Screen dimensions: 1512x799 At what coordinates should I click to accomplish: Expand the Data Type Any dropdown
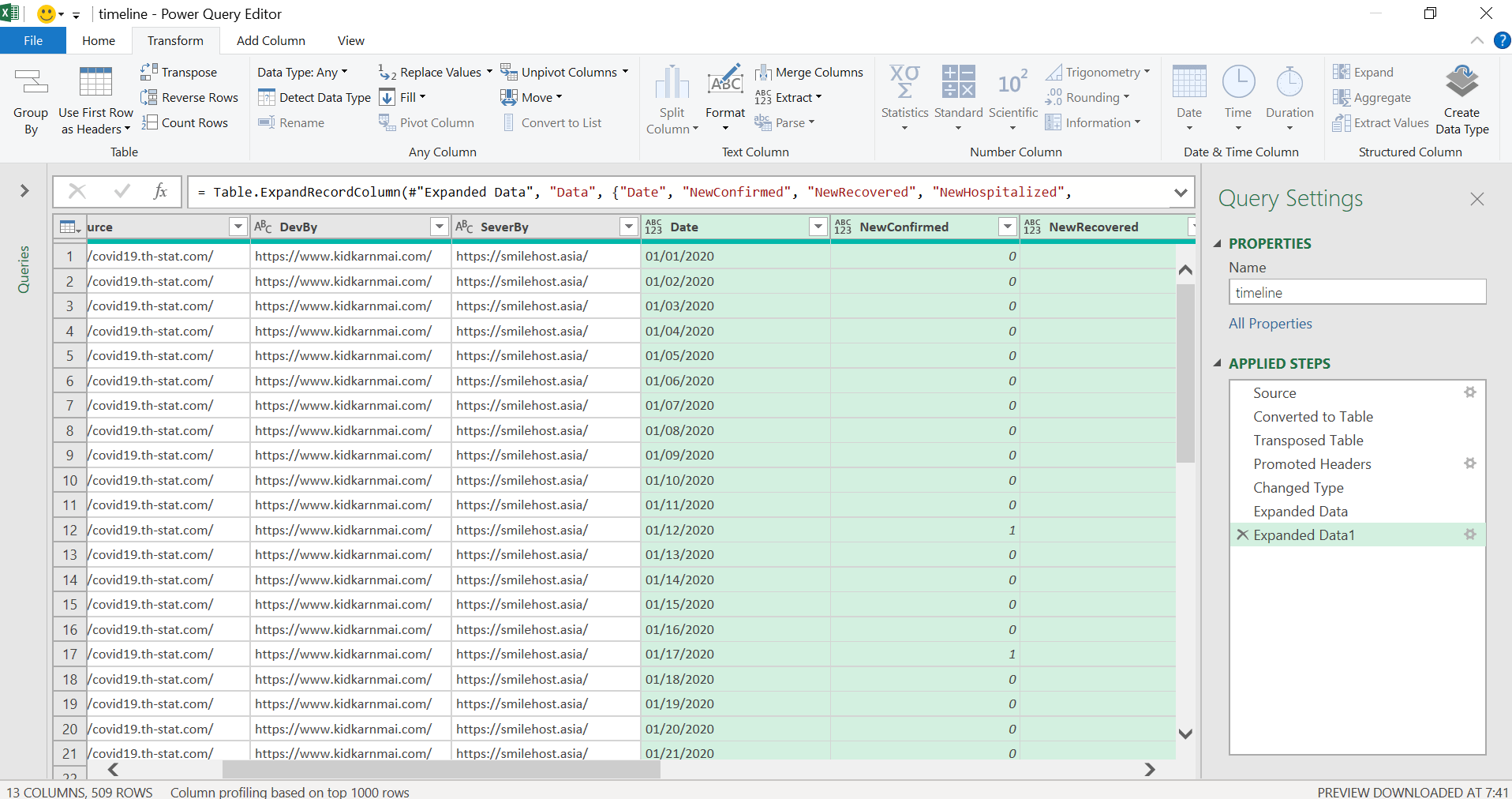click(x=344, y=72)
